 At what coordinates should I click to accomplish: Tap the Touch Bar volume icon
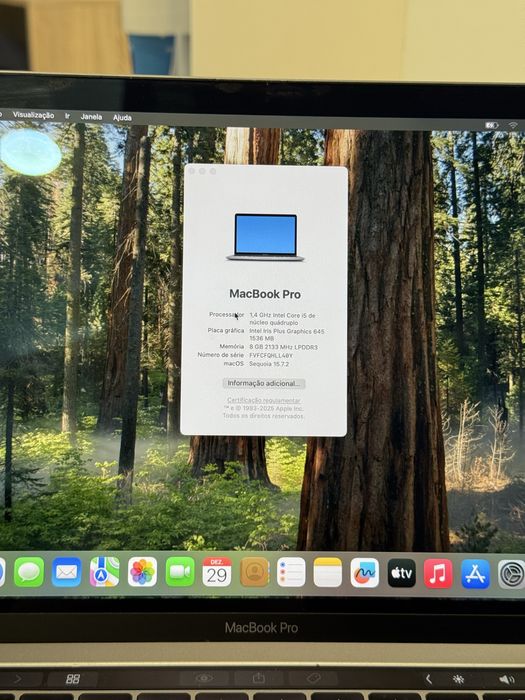[506, 679]
